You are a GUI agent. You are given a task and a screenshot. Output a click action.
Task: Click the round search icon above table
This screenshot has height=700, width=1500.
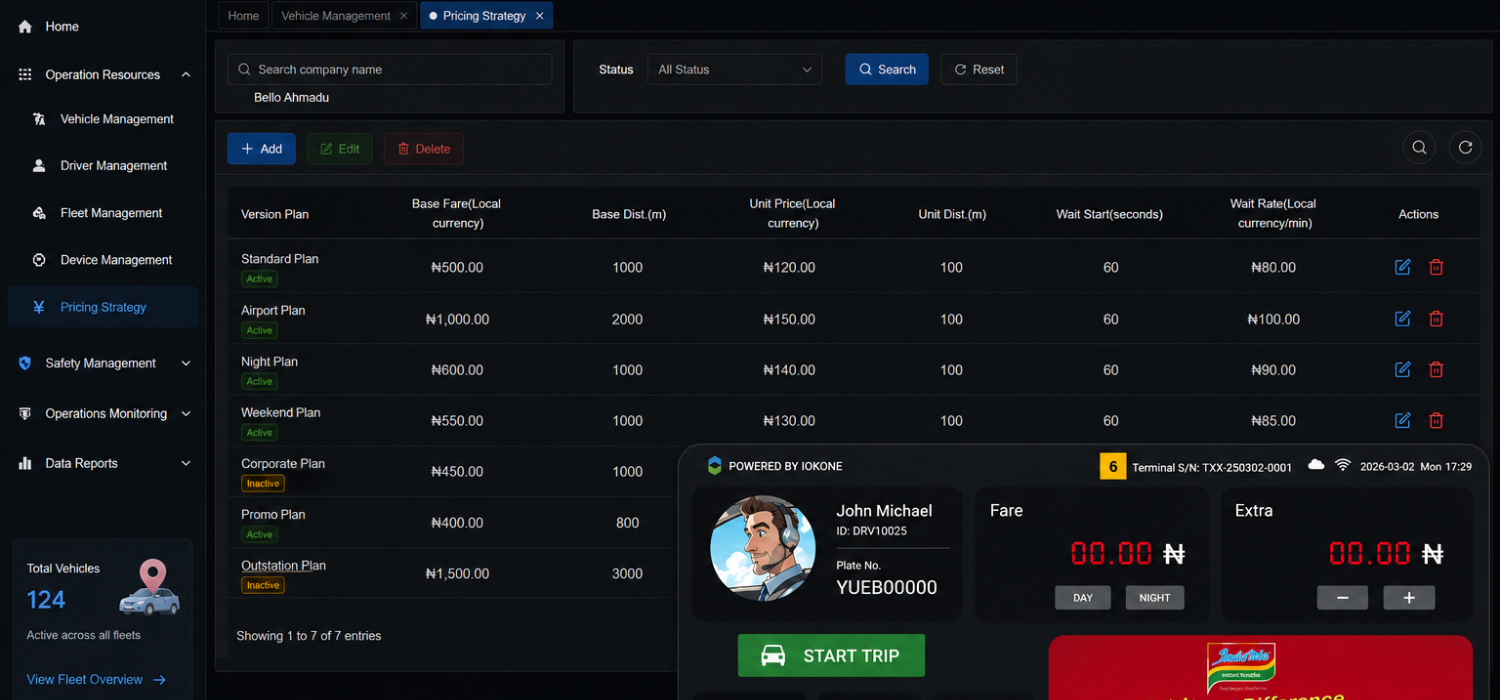[x=1419, y=148]
